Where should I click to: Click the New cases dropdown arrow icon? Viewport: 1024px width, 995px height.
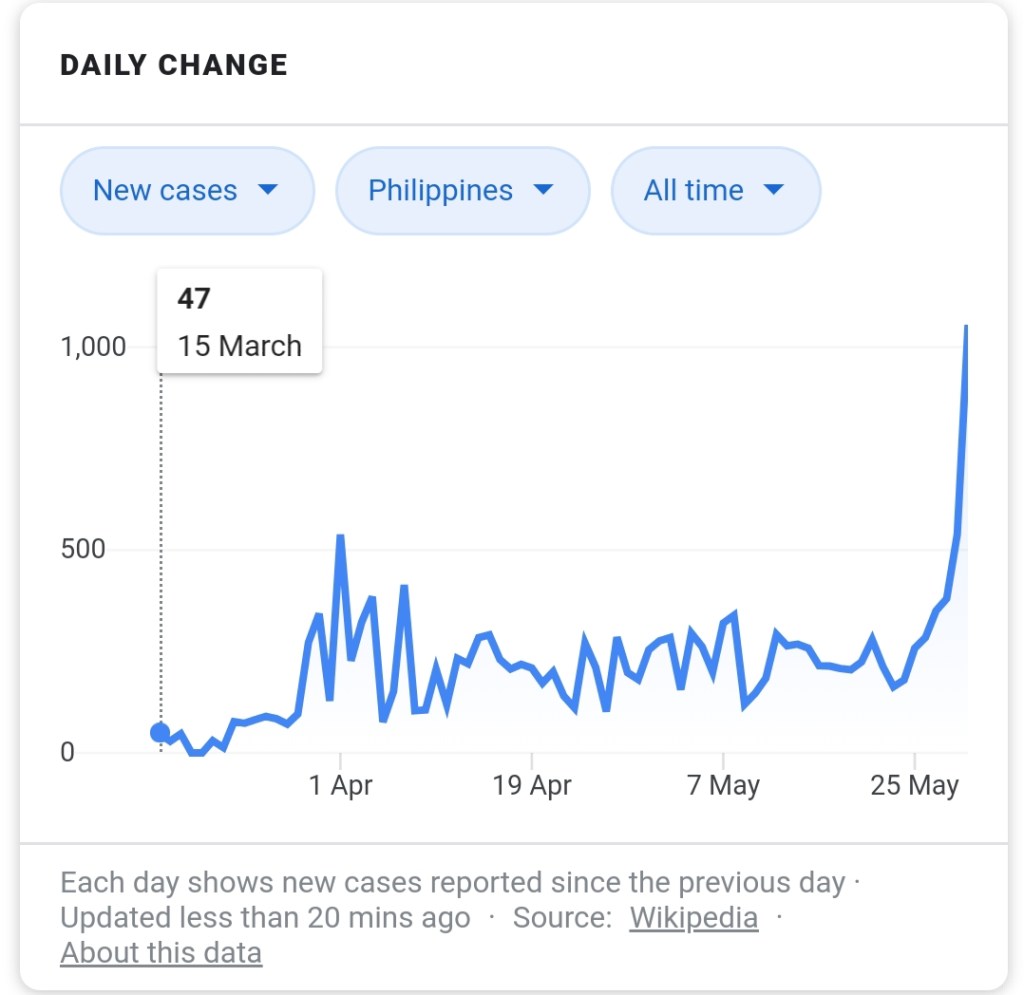coord(267,189)
